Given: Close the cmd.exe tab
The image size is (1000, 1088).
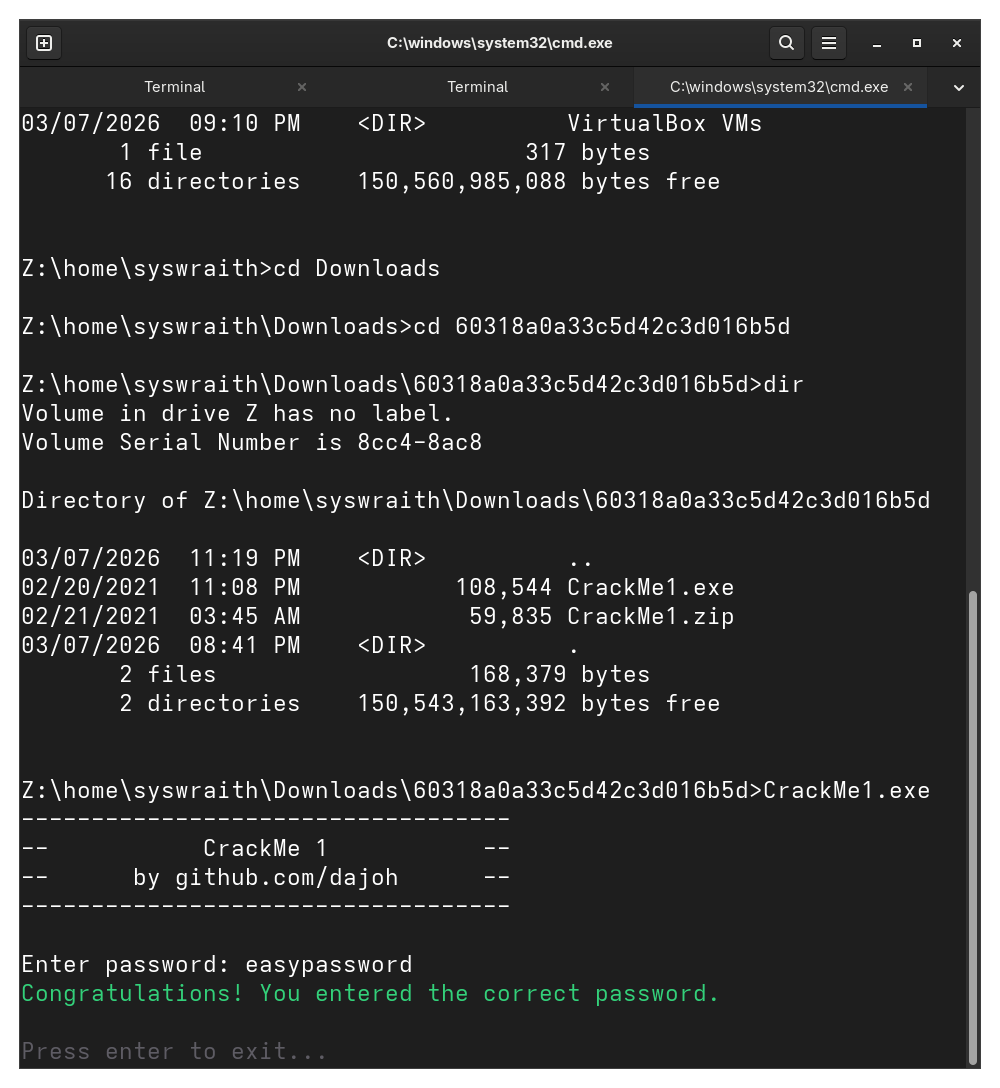Looking at the screenshot, I should (908, 87).
